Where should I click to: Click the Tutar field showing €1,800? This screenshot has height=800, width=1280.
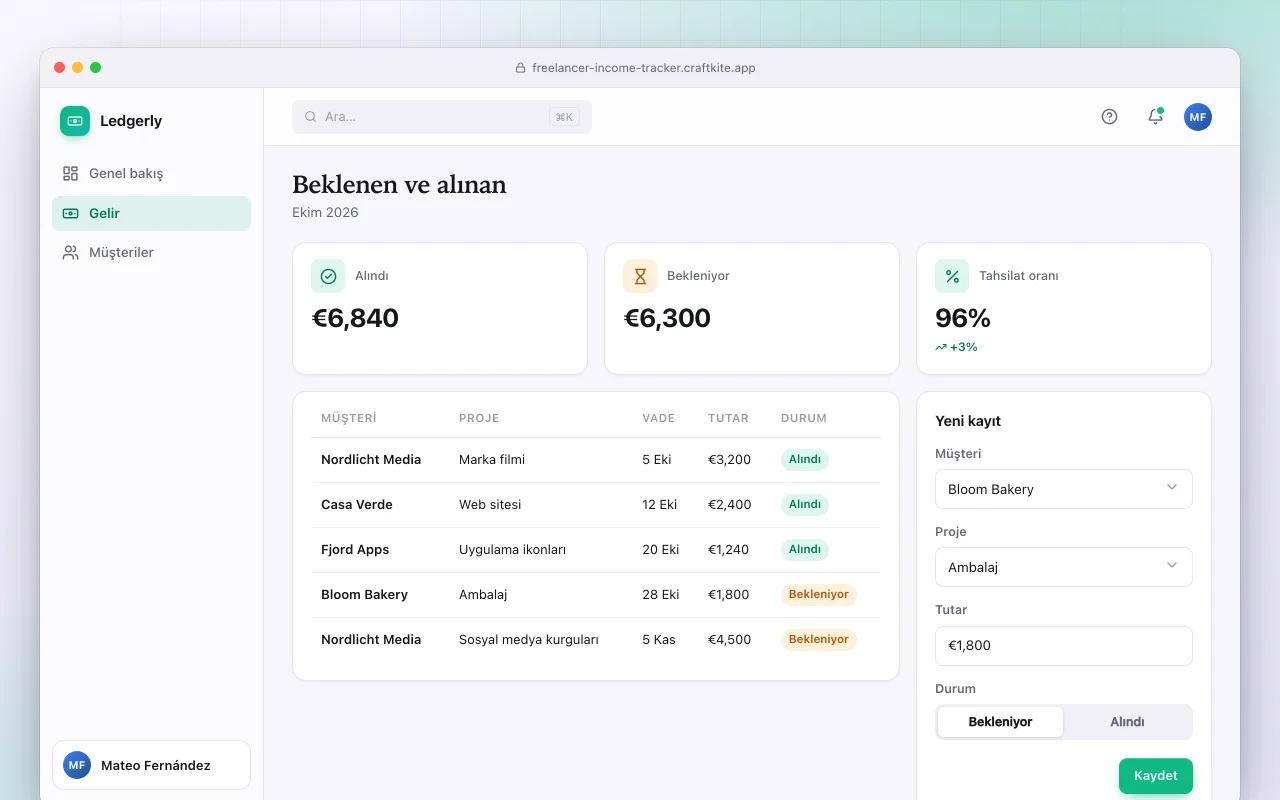point(1064,645)
